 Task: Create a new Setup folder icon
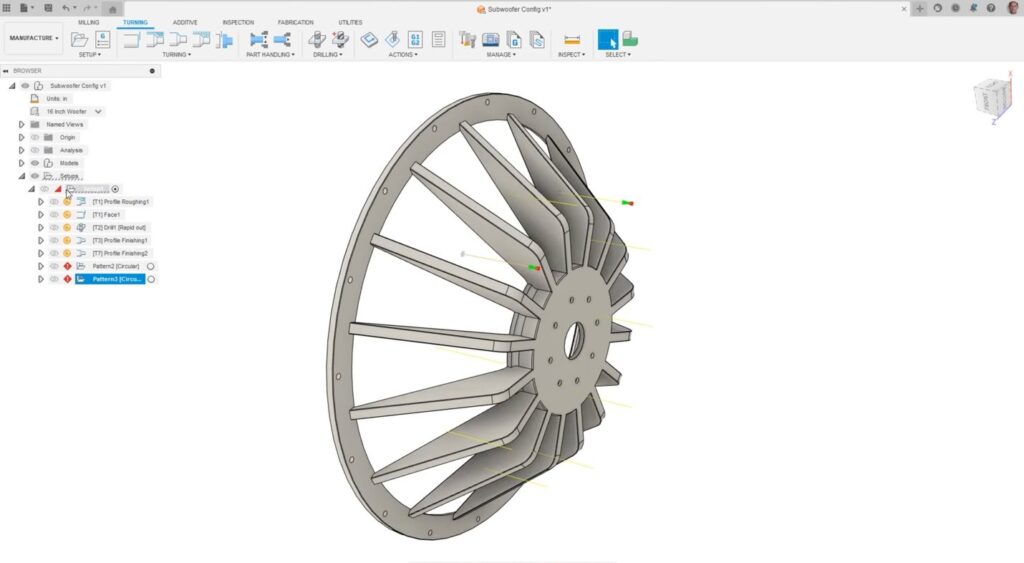pyautogui.click(x=79, y=40)
